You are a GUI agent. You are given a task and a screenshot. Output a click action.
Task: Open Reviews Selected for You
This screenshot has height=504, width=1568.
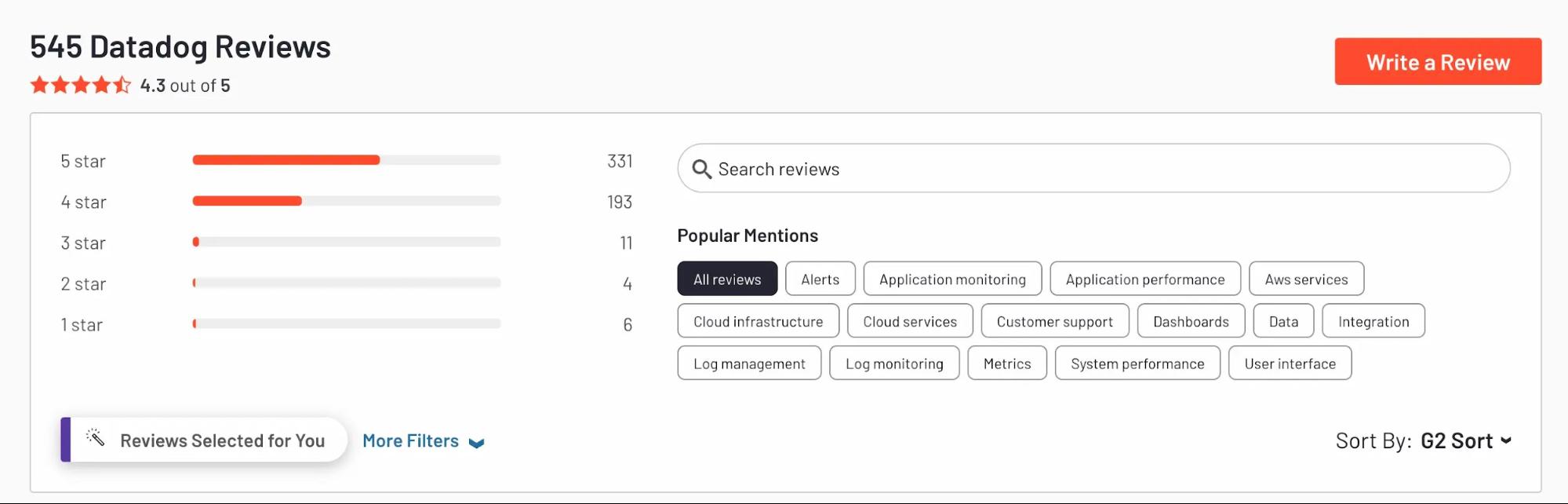point(222,440)
